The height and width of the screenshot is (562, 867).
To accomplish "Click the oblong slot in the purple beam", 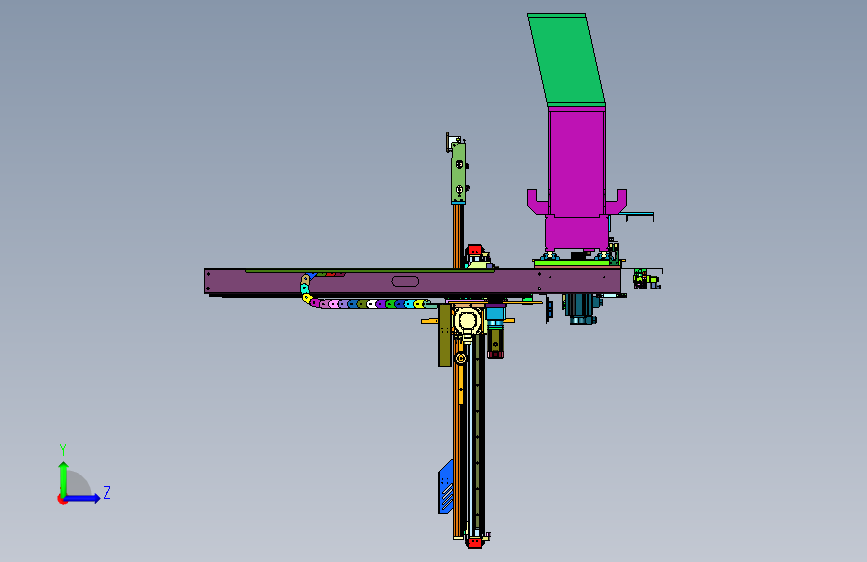I will (405, 282).
